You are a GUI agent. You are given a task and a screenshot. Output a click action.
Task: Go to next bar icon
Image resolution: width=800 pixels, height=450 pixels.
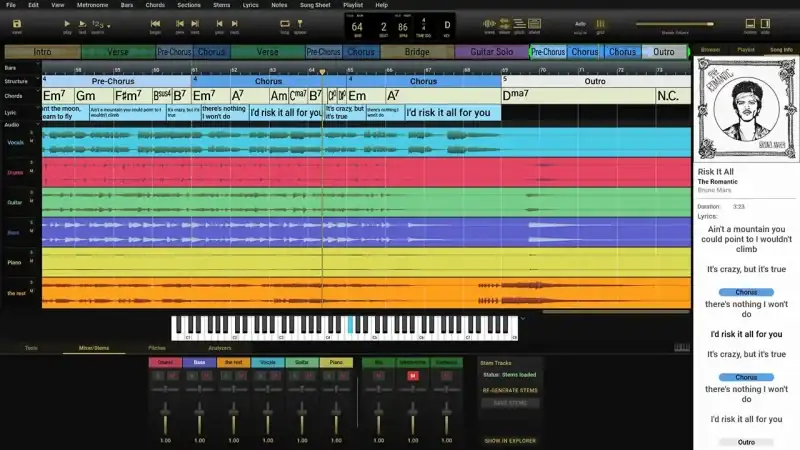point(235,23)
